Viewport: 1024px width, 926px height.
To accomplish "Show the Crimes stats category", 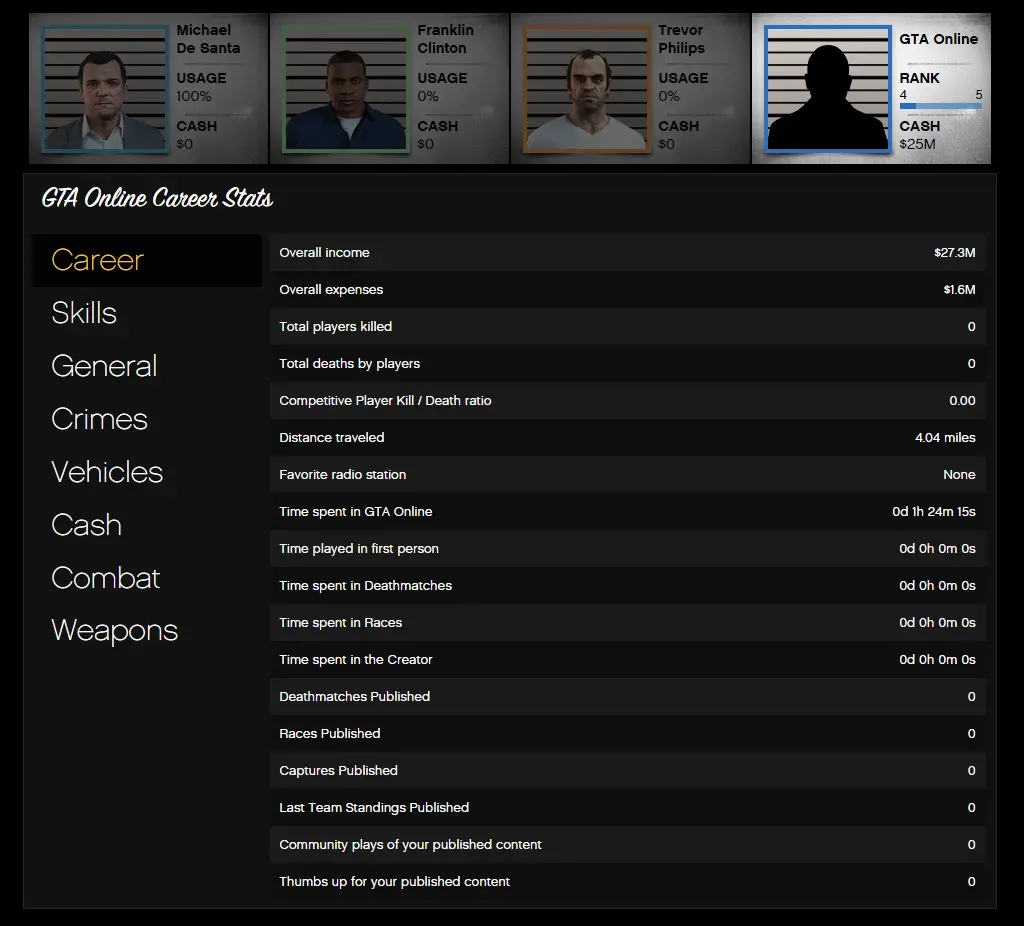I will pyautogui.click(x=99, y=419).
